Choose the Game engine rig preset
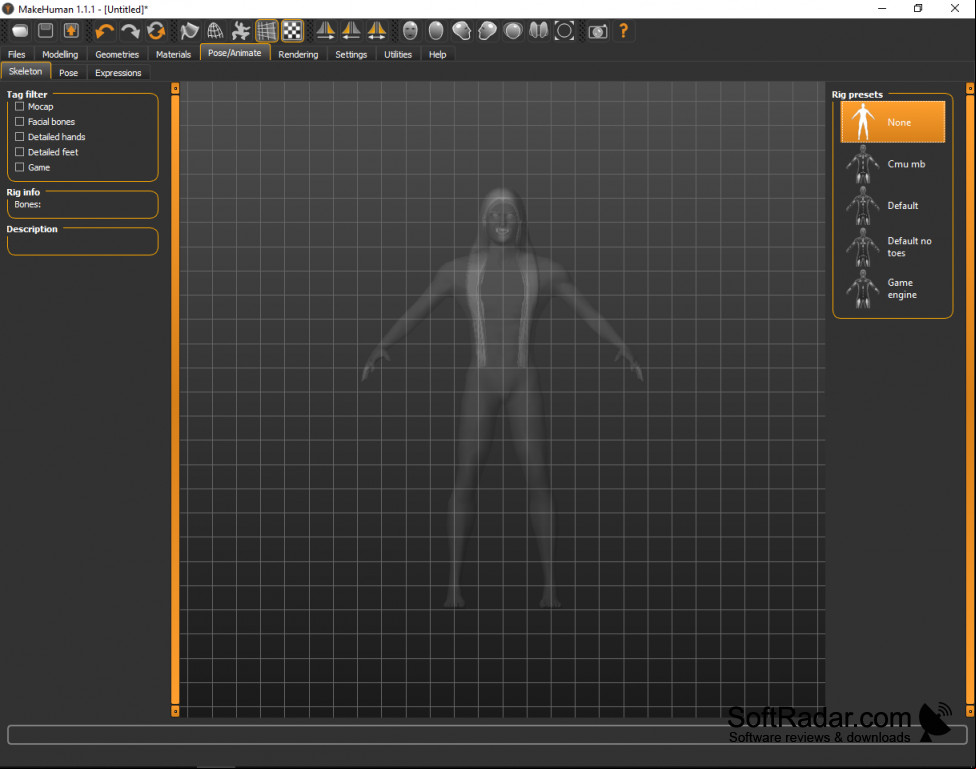 (x=892, y=289)
